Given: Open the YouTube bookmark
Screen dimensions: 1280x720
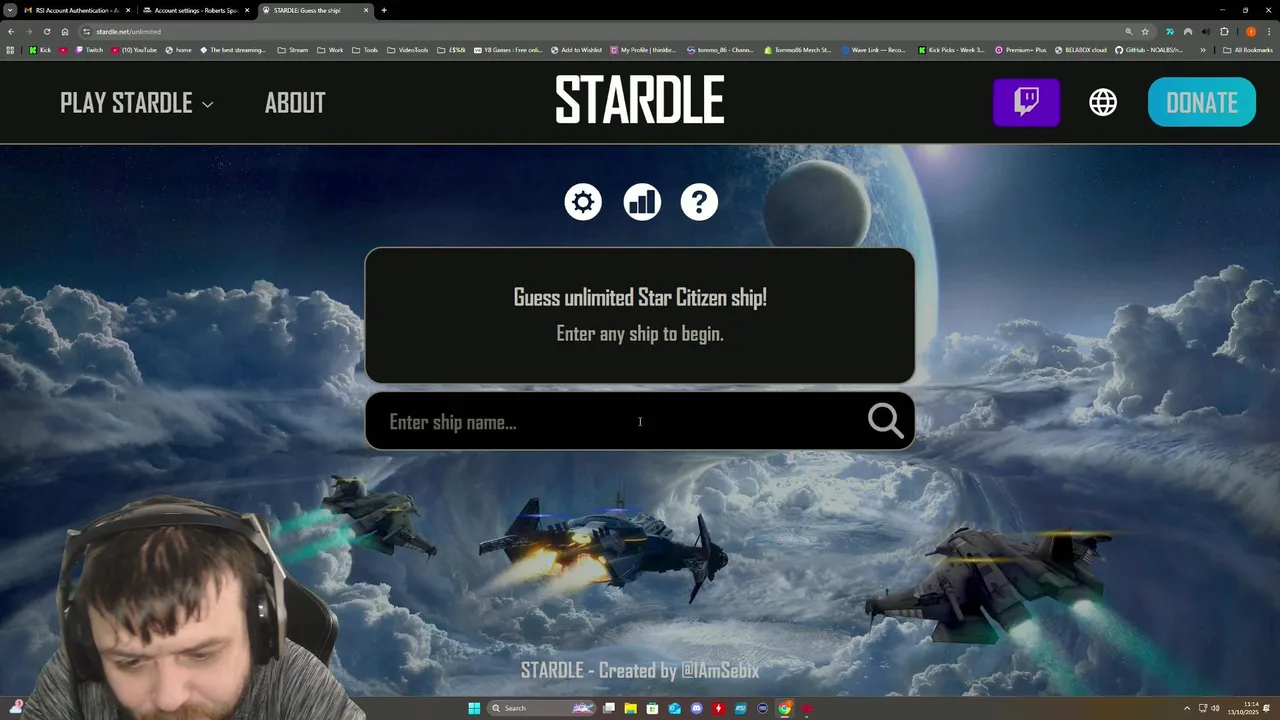Looking at the screenshot, I should (134, 49).
